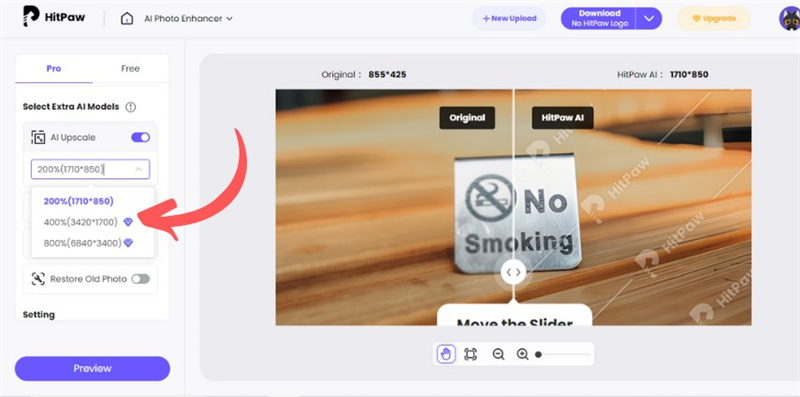Go to home via house icon
800x397 pixels.
[x=127, y=18]
